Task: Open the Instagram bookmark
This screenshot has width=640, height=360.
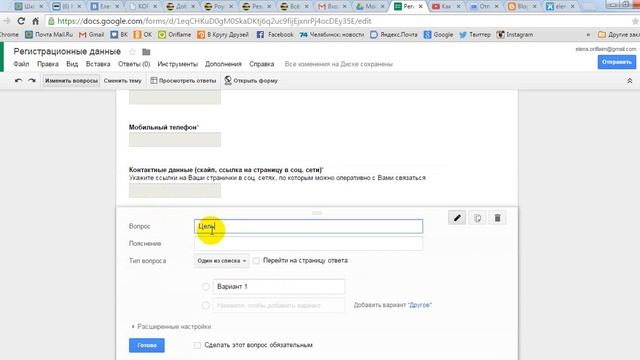Action: 515,35
